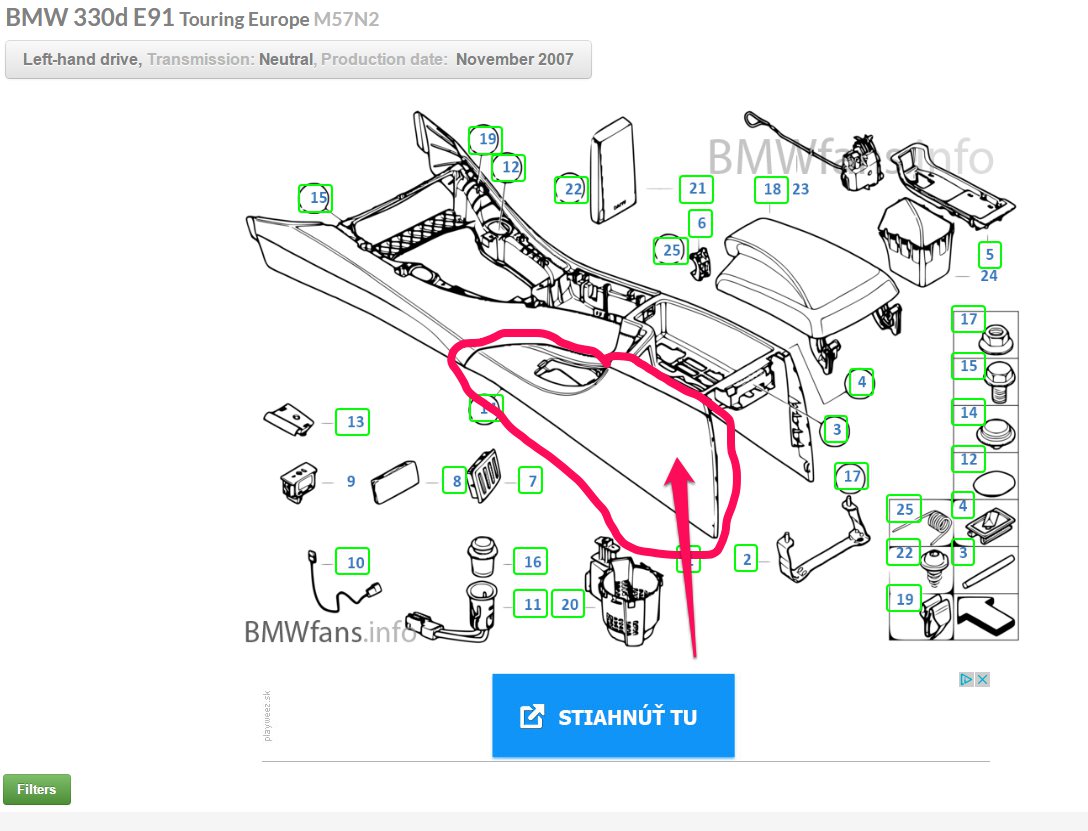
Task: Click the STIAHNÚŤ TU ad button
Action: [x=613, y=716]
